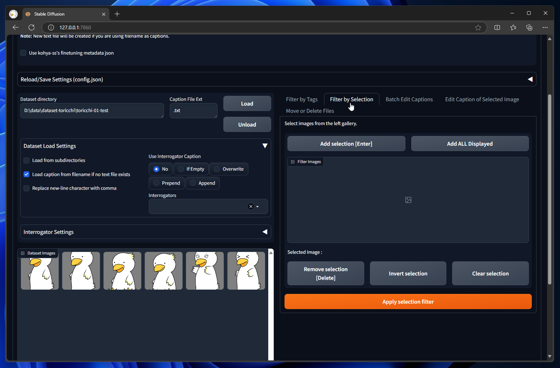Click the browser back arrow
Screen dimensions: 560x368
(x=15, y=28)
